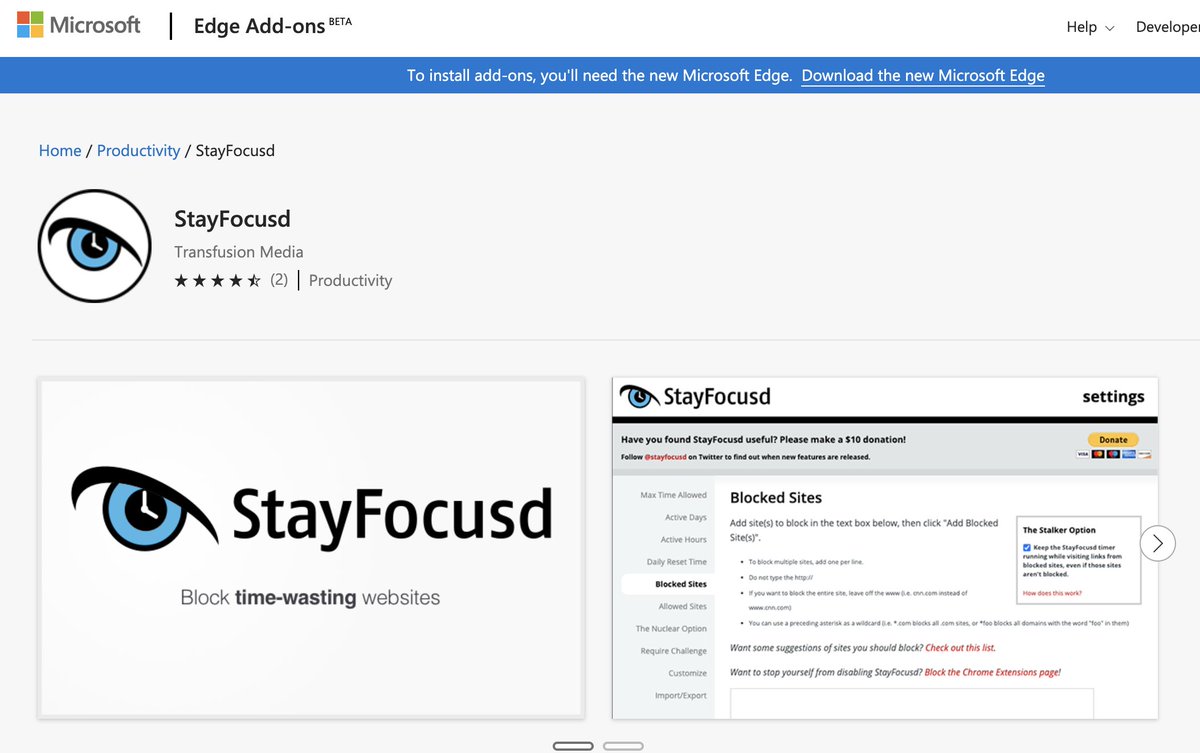Select Daily Reset Time in settings sidebar
The width and height of the screenshot is (1200, 753).
[677, 562]
